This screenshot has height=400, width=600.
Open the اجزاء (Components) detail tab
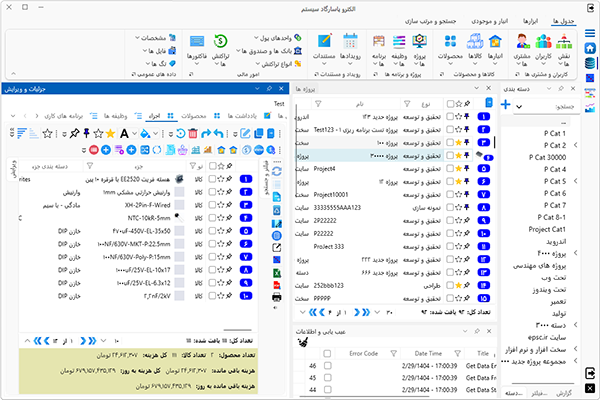tap(155, 115)
